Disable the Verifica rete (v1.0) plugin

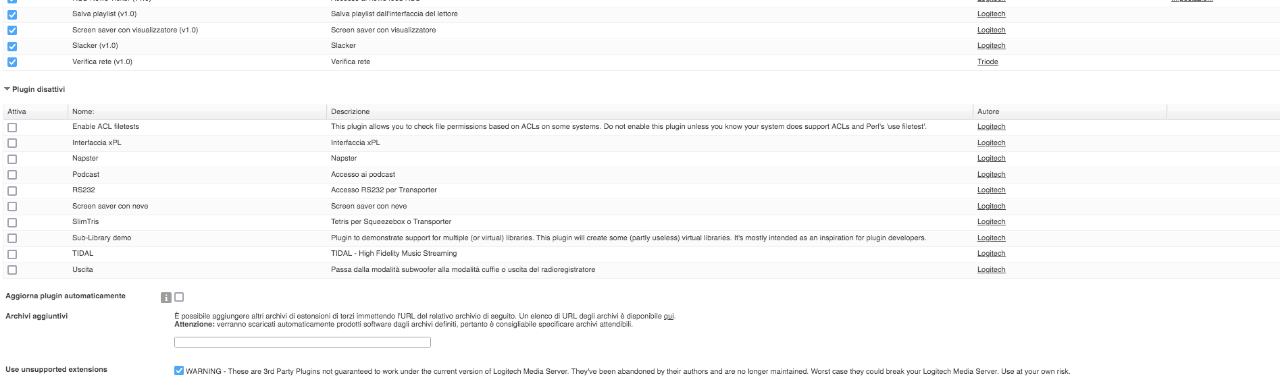tap(12, 62)
